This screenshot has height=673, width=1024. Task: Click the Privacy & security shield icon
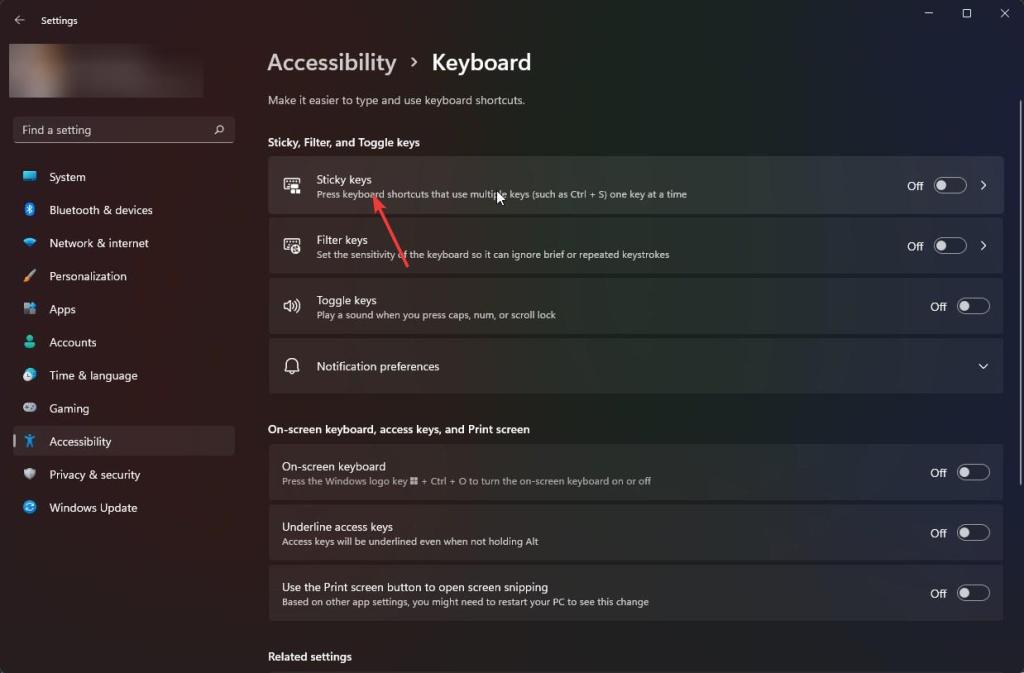(30, 474)
